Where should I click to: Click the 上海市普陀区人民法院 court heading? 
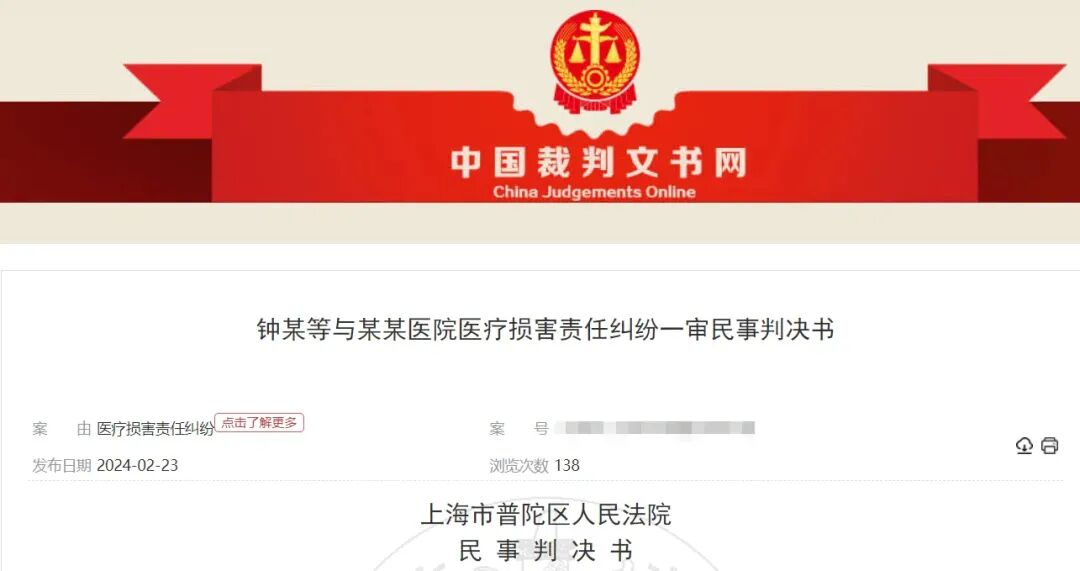point(546,515)
